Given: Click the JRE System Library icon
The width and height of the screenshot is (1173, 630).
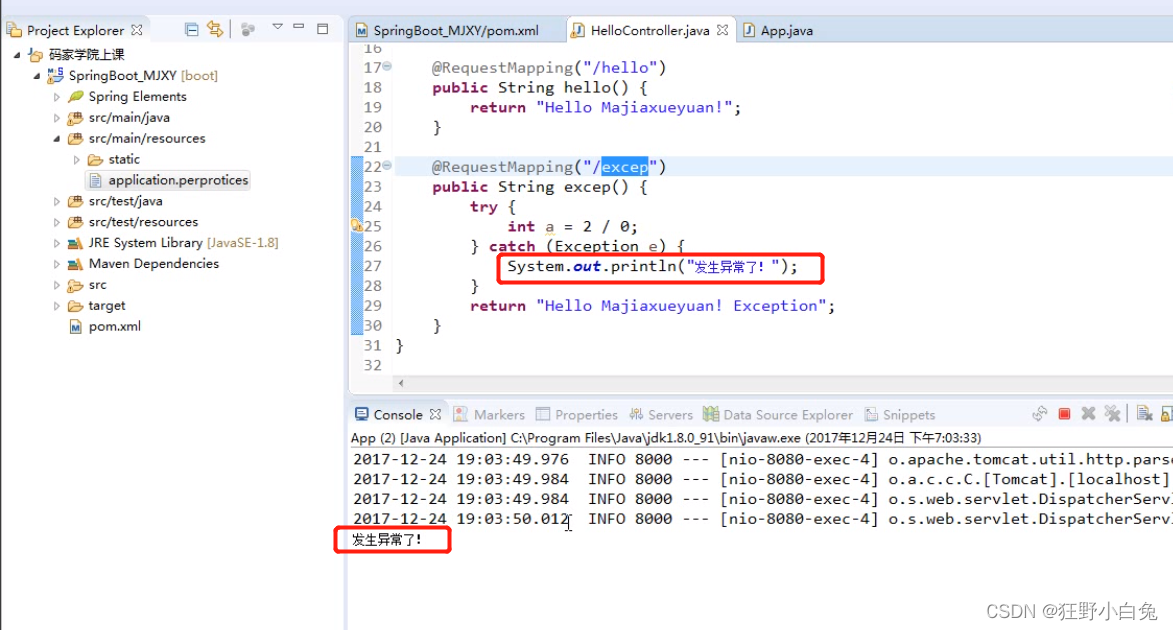Looking at the screenshot, I should click(75, 243).
